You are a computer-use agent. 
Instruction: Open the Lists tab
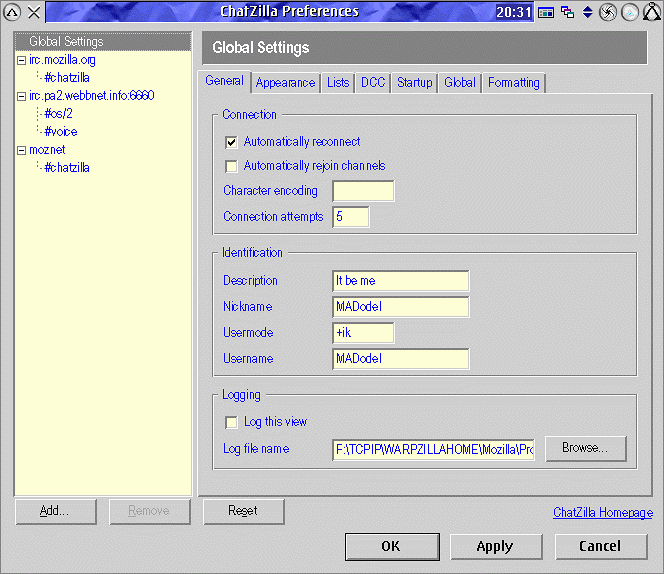coord(338,83)
